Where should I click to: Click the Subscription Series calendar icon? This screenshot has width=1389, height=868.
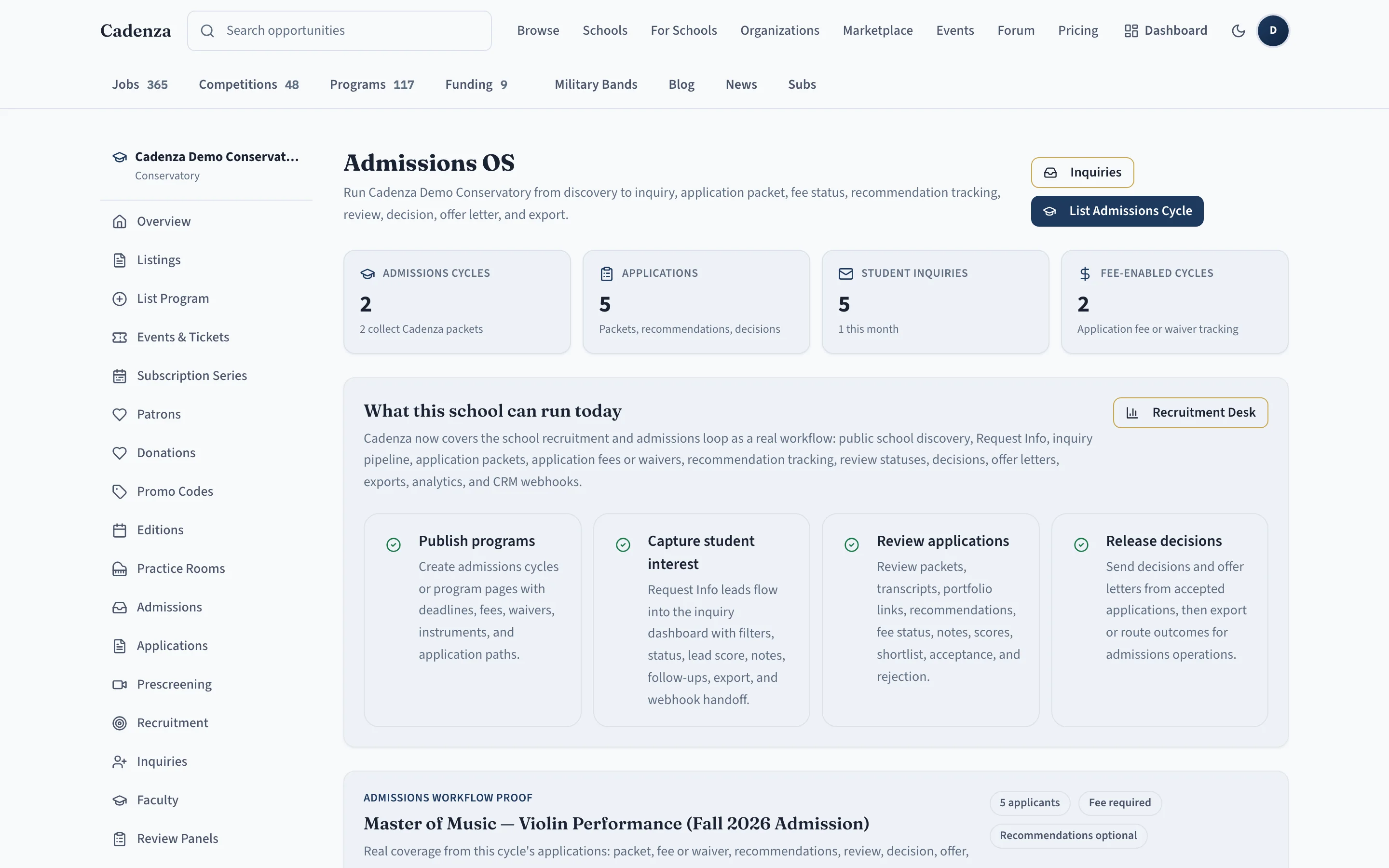point(120,376)
